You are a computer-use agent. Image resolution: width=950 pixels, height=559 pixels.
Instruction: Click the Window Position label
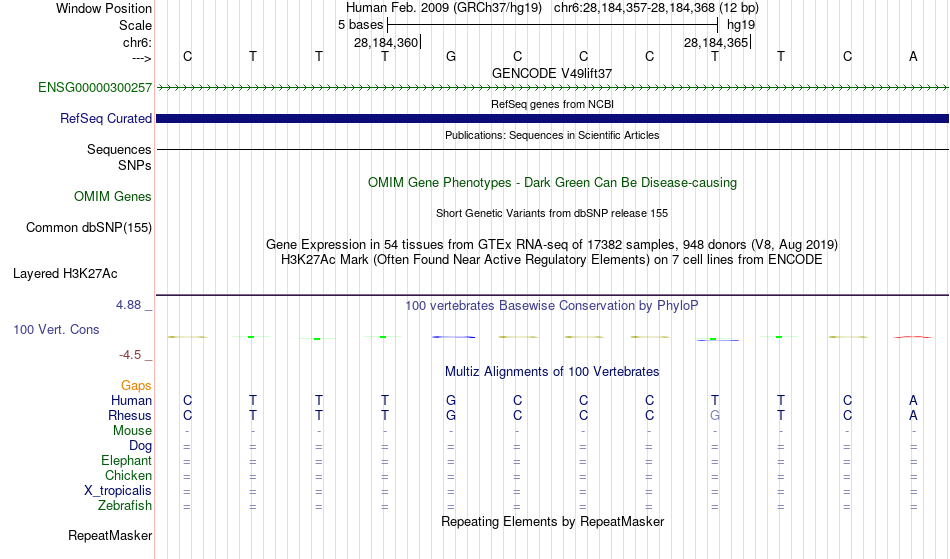coord(104,8)
